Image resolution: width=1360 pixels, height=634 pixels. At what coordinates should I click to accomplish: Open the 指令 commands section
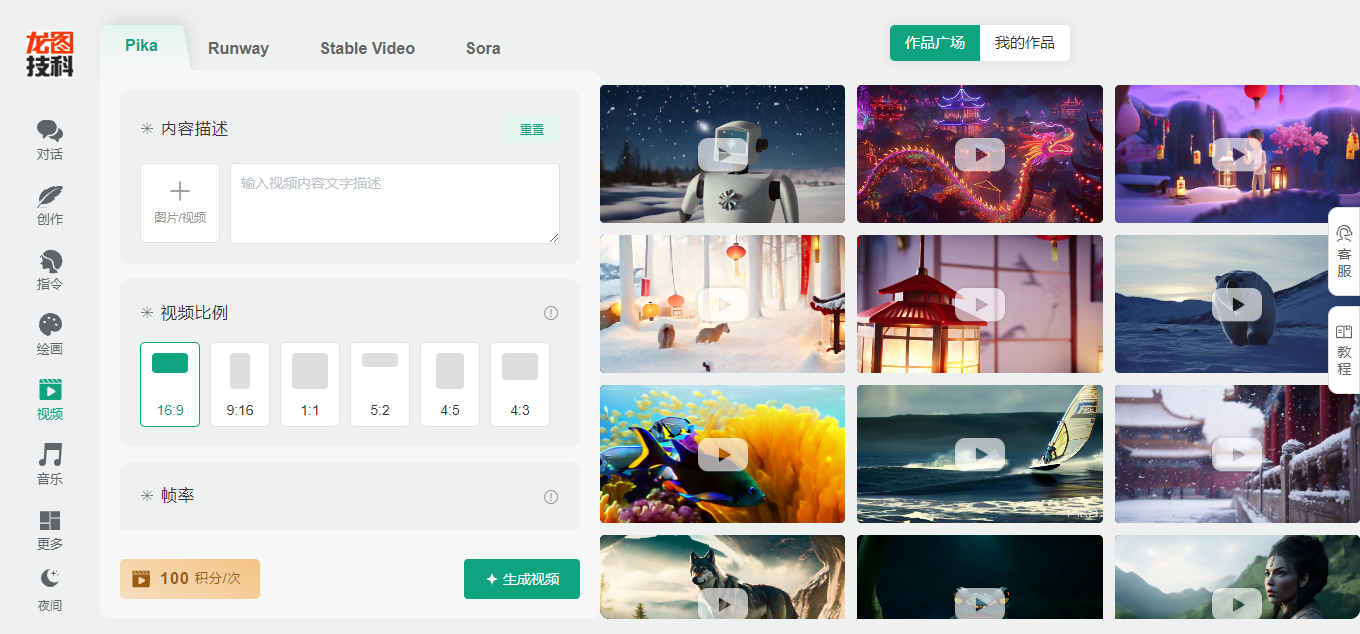coord(50,270)
